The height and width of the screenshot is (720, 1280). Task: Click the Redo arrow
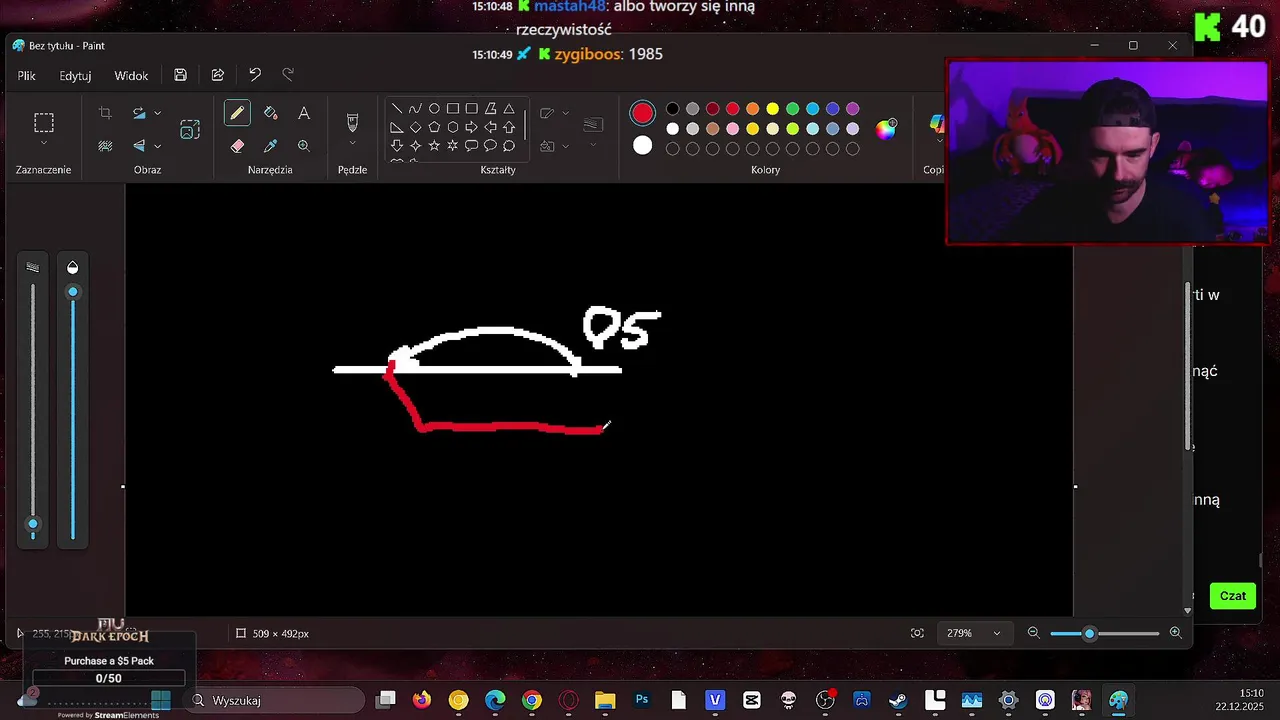tap(288, 75)
